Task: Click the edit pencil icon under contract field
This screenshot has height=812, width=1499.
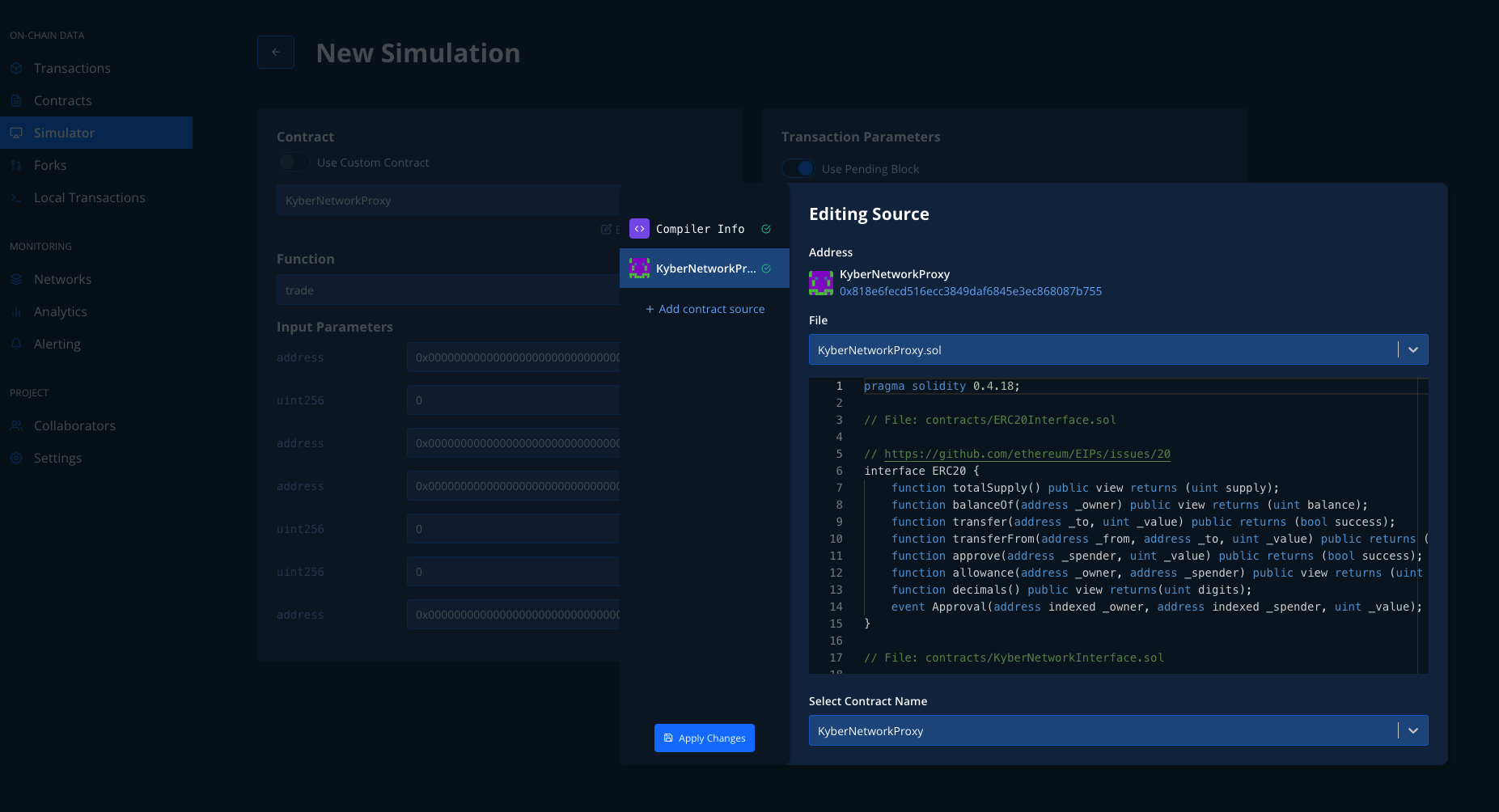Action: pos(606,229)
